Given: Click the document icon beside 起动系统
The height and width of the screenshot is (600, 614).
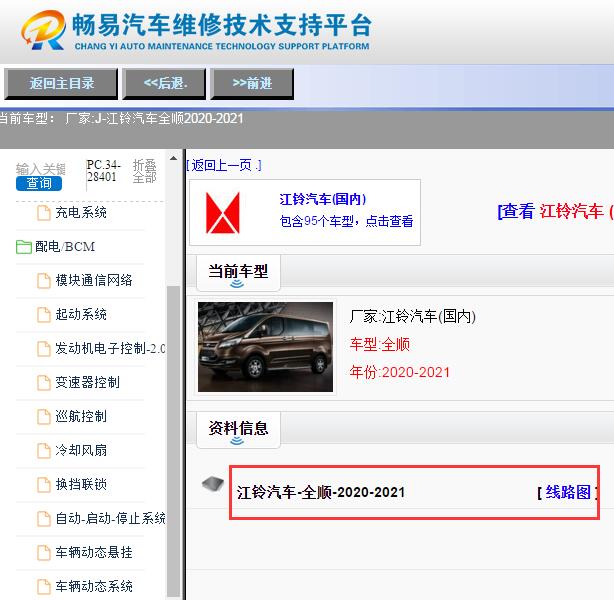Looking at the screenshot, I should tap(43, 315).
